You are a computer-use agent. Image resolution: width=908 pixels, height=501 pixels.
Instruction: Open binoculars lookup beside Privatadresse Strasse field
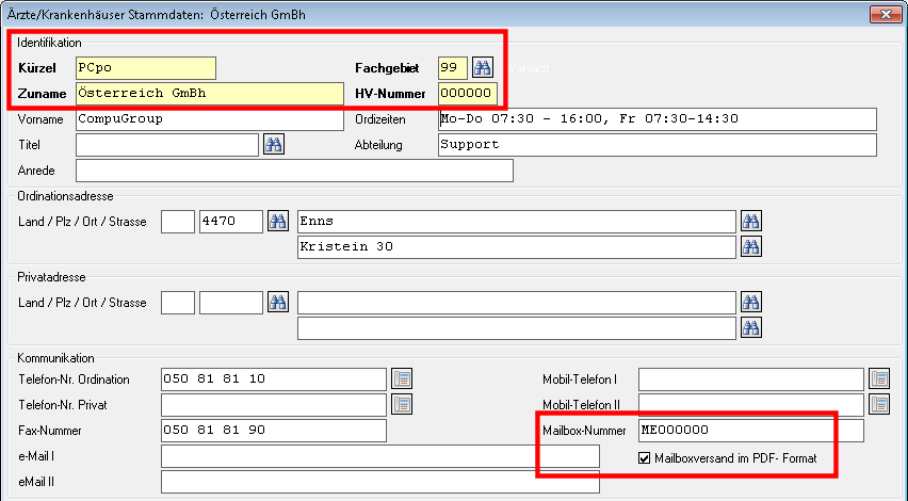pyautogui.click(x=751, y=328)
